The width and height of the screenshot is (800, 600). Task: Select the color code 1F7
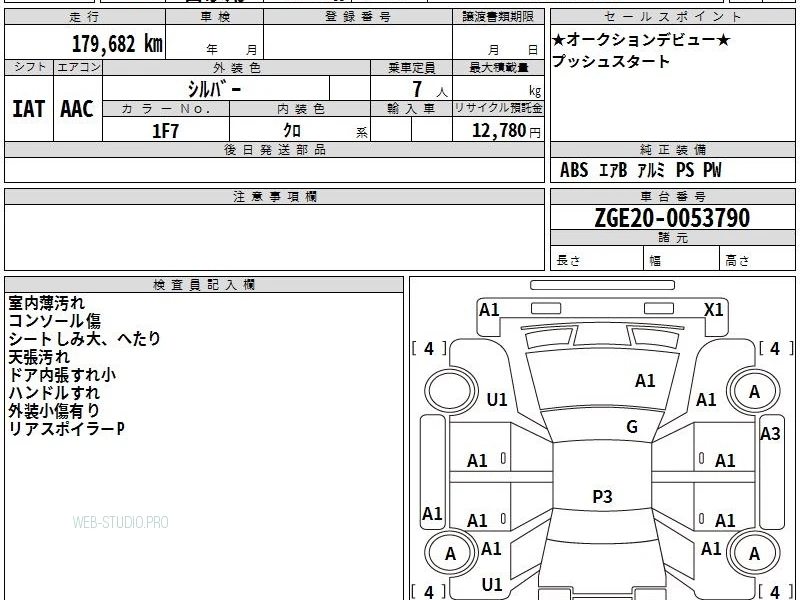(x=166, y=131)
